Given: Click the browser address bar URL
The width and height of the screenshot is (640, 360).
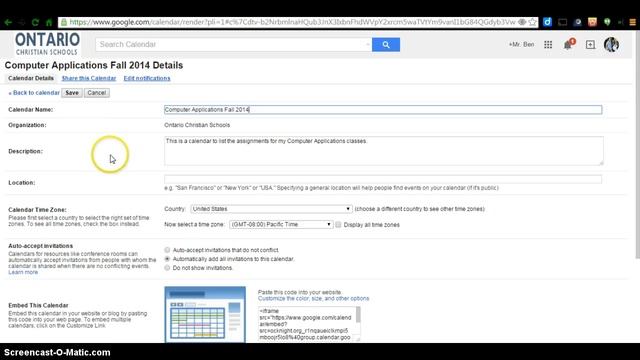Looking at the screenshot, I should click(292, 22).
